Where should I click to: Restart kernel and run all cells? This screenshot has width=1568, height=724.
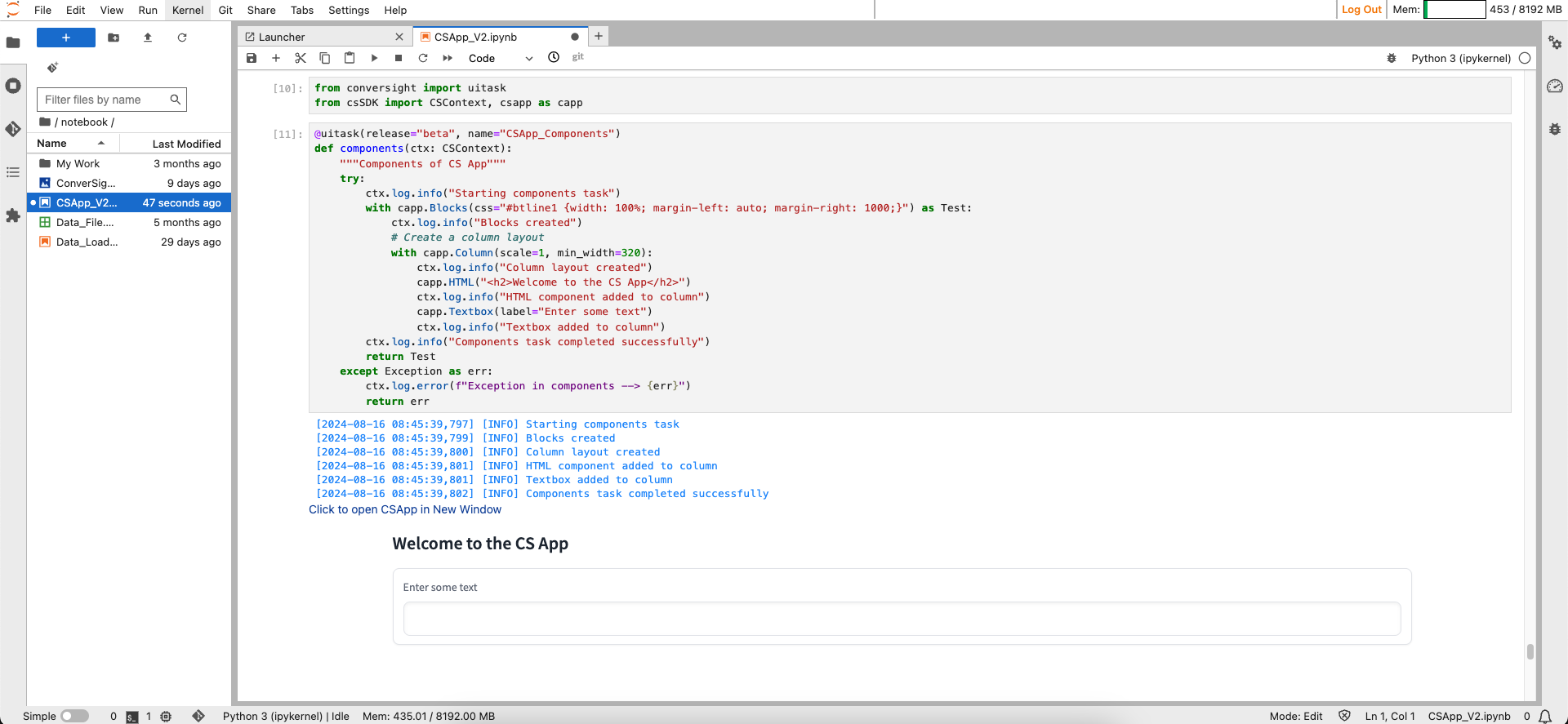pyautogui.click(x=448, y=58)
